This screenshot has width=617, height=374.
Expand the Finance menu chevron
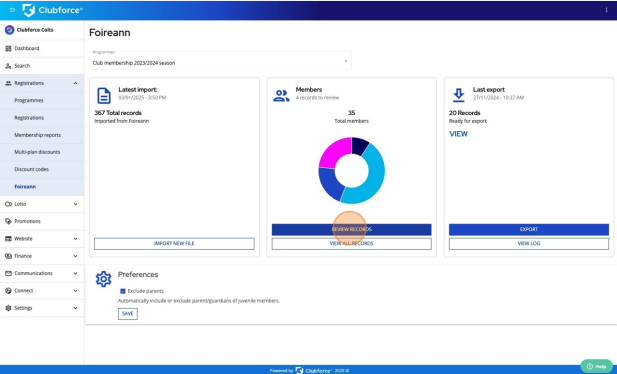pos(76,256)
